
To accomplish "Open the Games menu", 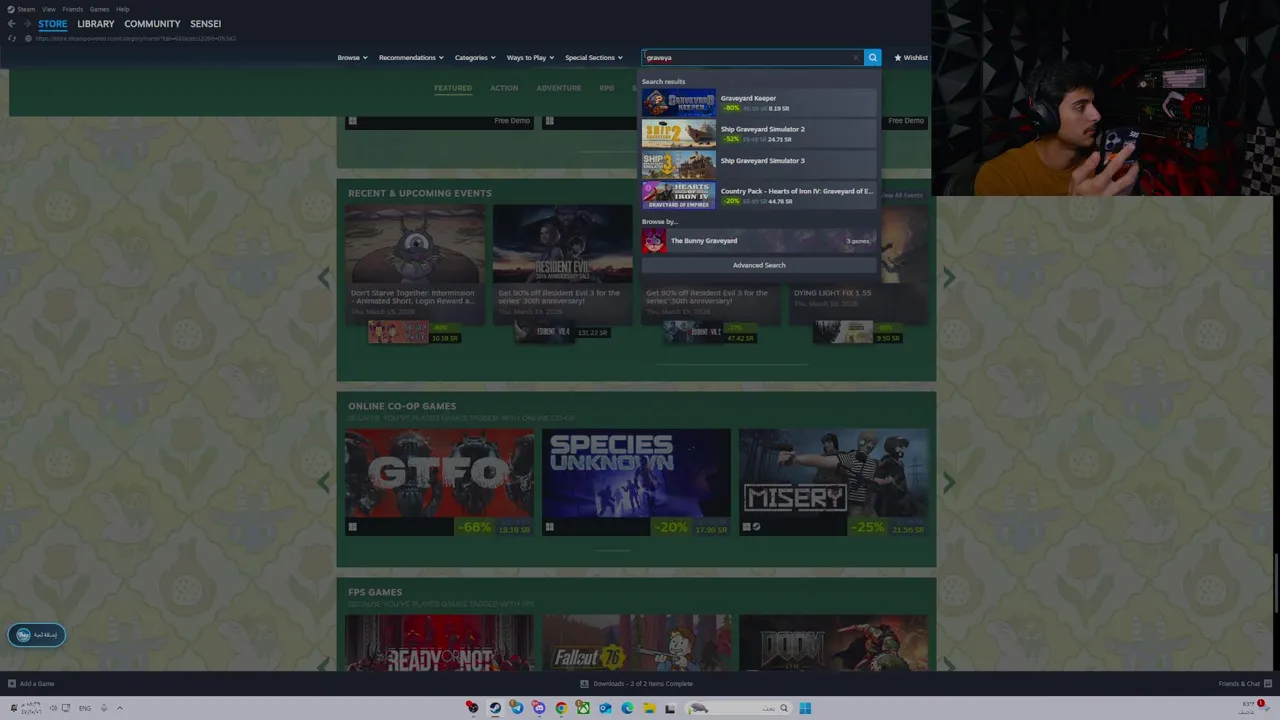I will (x=99, y=9).
